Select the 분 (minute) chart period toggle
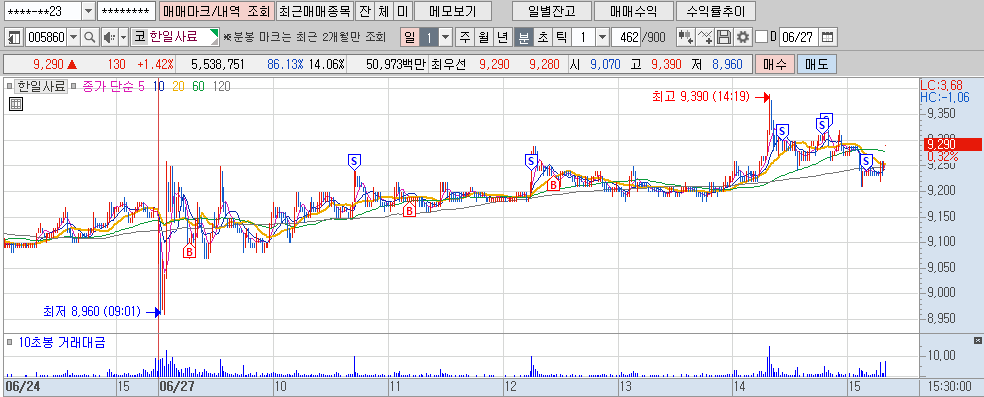The width and height of the screenshot is (984, 397). [x=522, y=37]
